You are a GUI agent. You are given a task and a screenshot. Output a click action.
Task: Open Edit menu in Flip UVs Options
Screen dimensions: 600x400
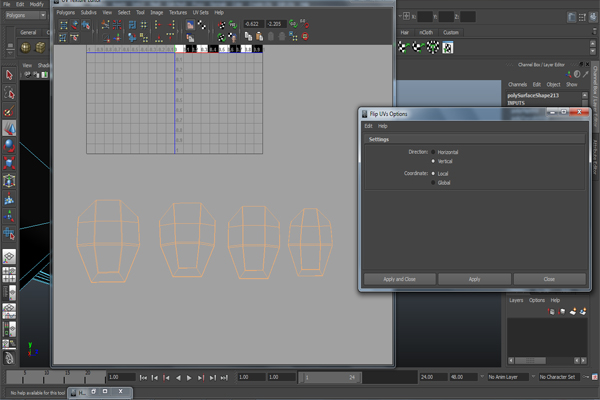point(368,126)
